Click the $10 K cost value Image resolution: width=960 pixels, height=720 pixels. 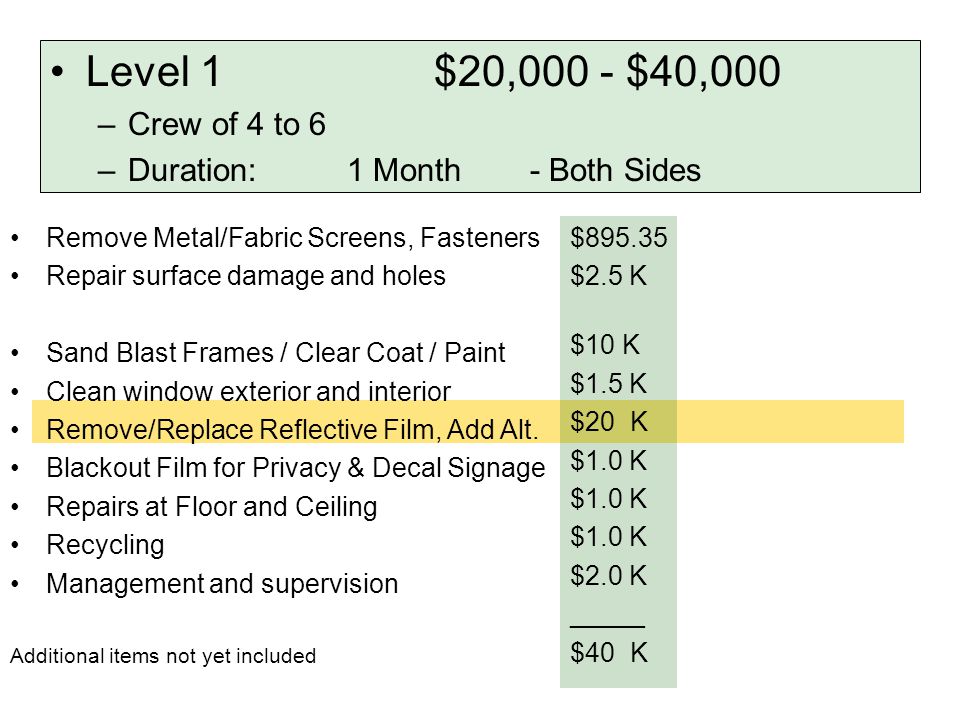tap(605, 345)
